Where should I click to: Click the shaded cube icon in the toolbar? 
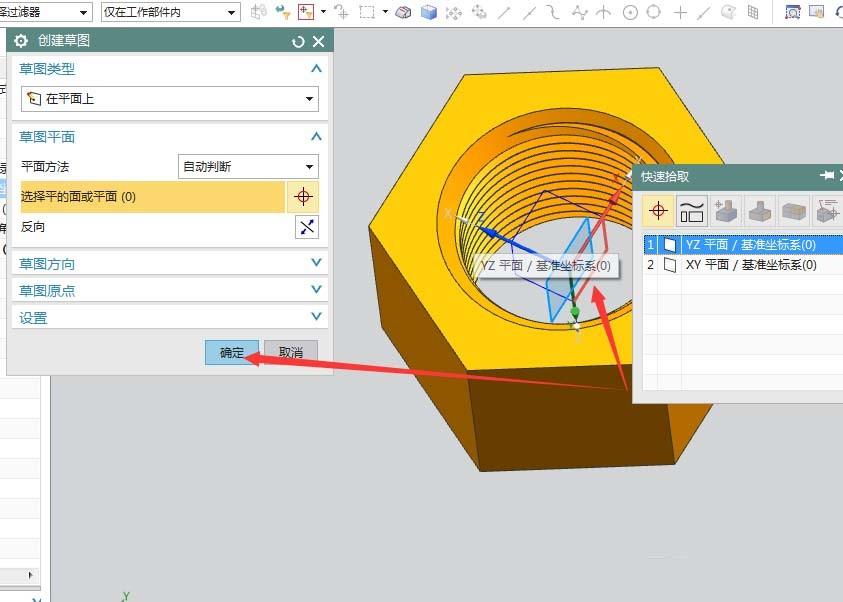click(x=429, y=12)
